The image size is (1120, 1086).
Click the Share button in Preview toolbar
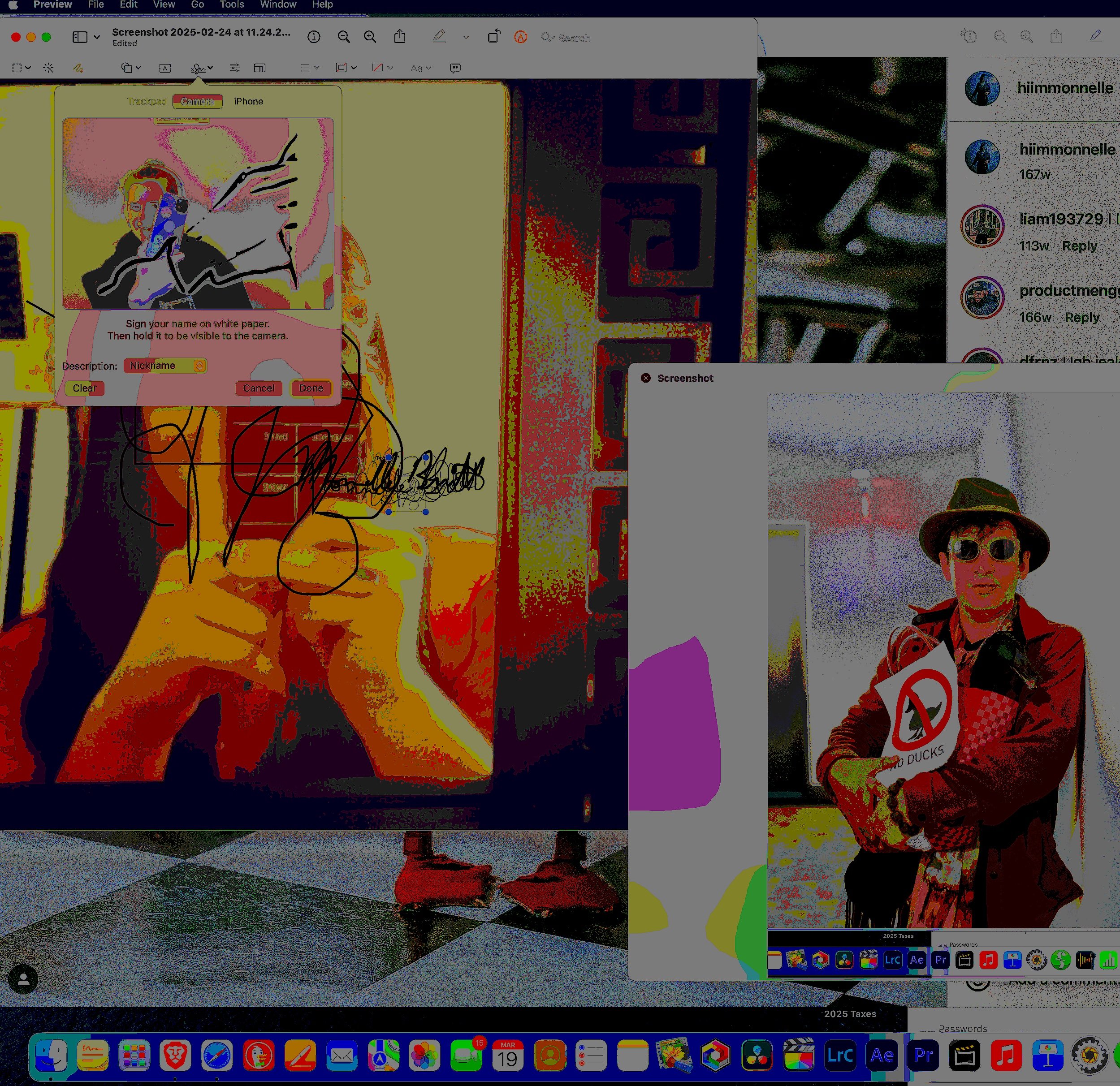pos(400,37)
